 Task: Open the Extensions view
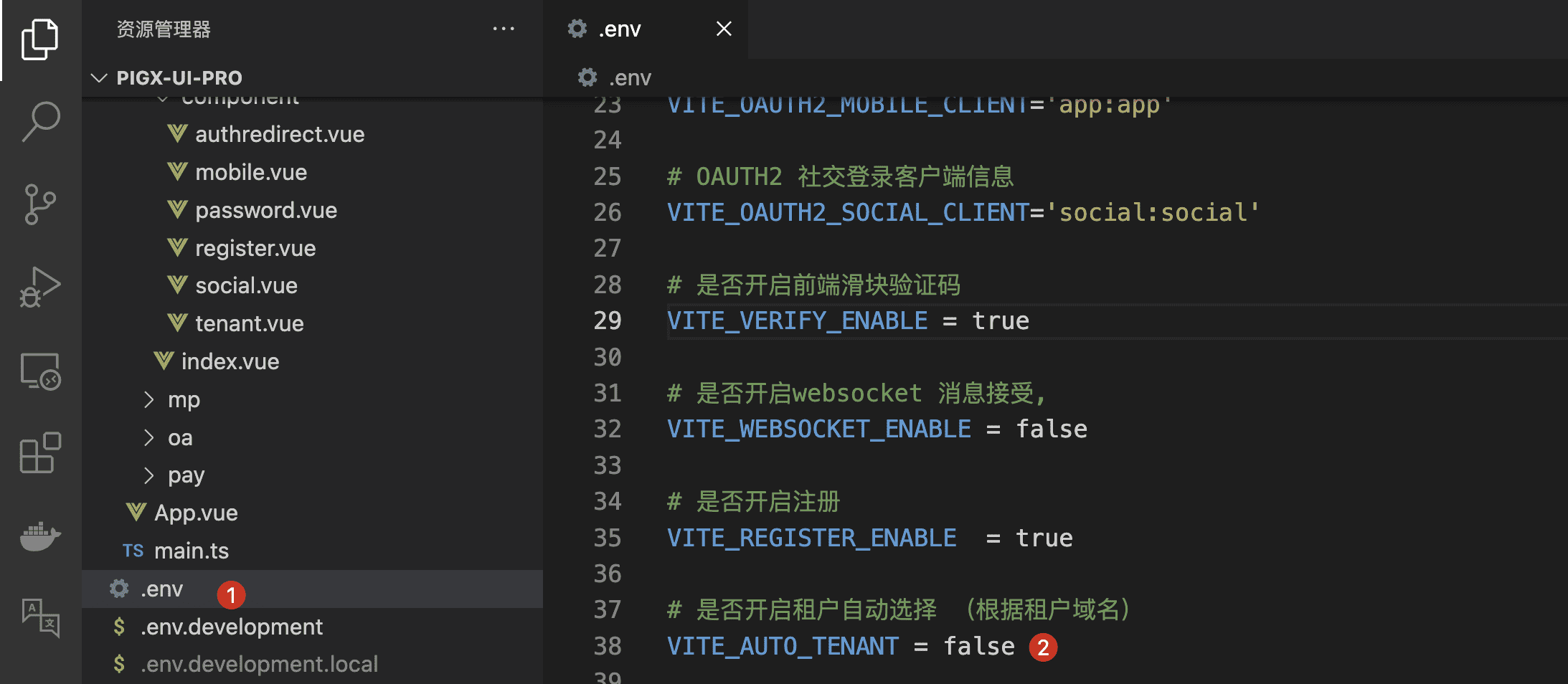pyautogui.click(x=40, y=453)
